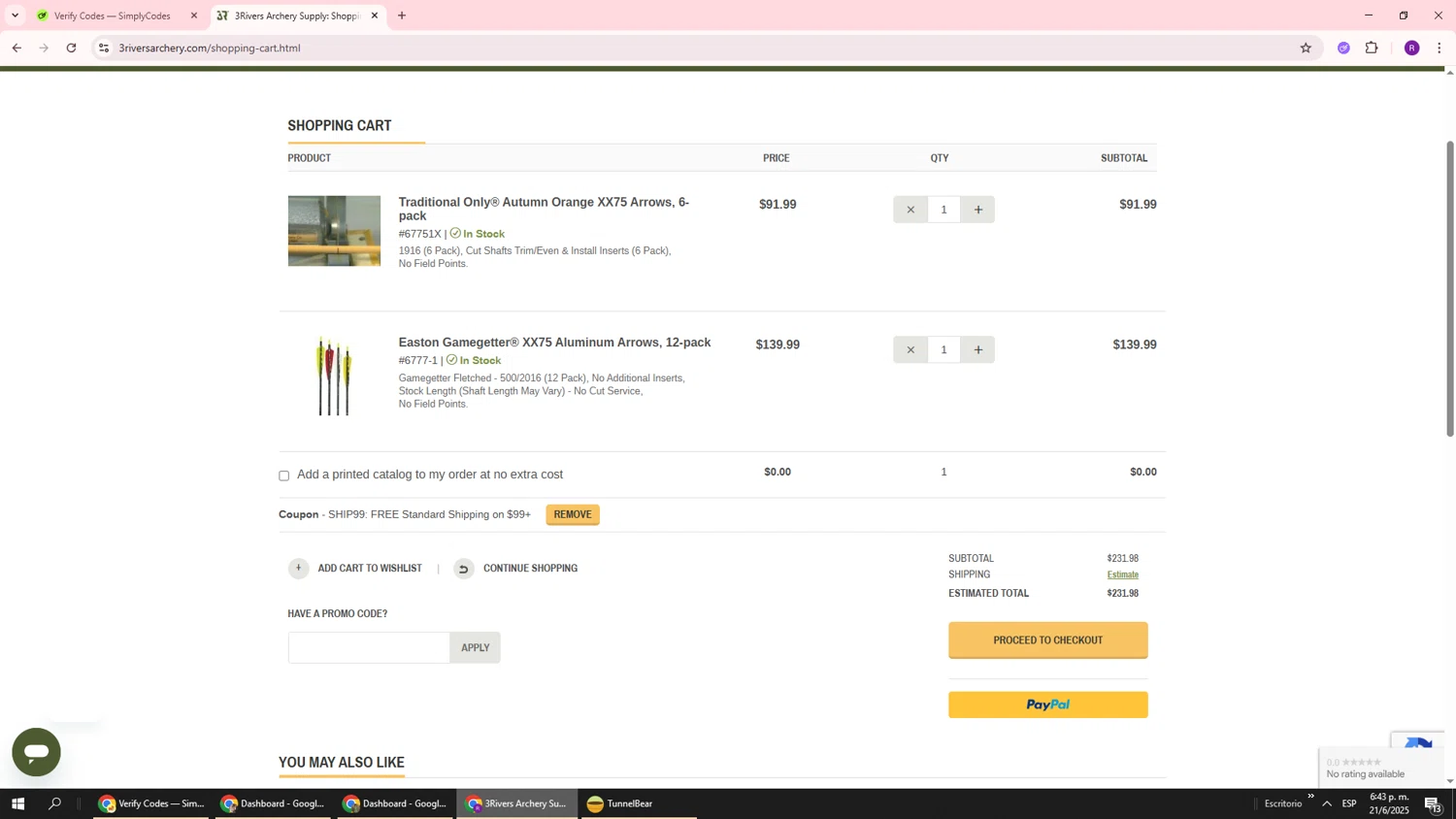Image resolution: width=1456 pixels, height=819 pixels.
Task: Click the ESP language indicator
Action: pyautogui.click(x=1349, y=803)
